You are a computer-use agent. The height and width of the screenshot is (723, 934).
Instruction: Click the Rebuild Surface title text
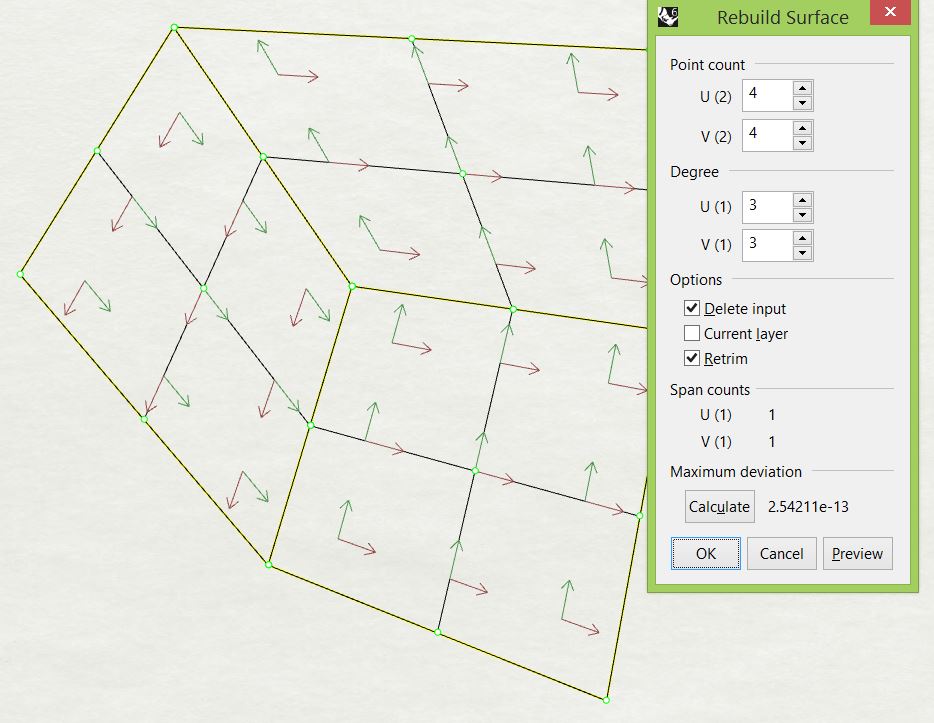783,18
